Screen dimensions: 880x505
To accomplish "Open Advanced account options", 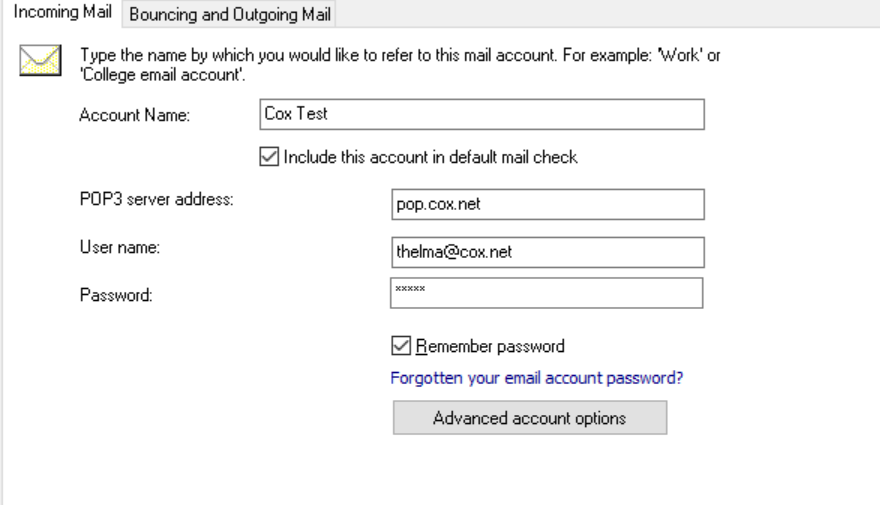I will point(530,417).
